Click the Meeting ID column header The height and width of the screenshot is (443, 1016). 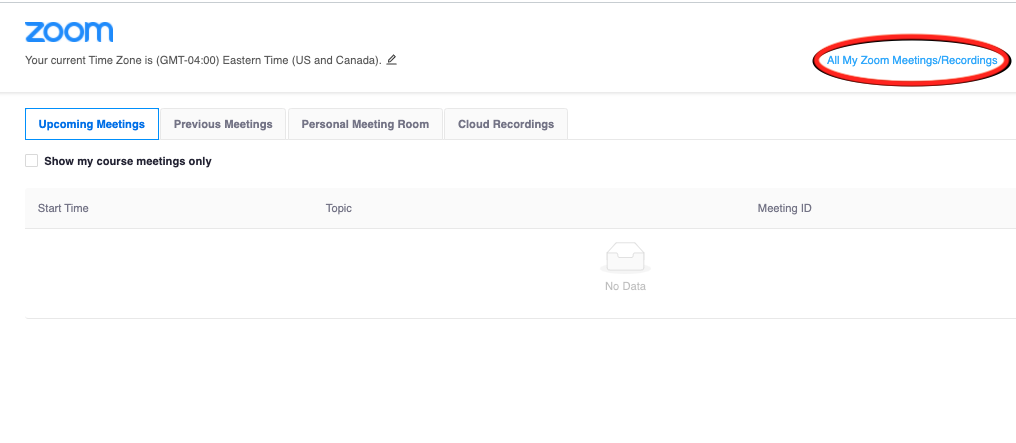click(784, 209)
